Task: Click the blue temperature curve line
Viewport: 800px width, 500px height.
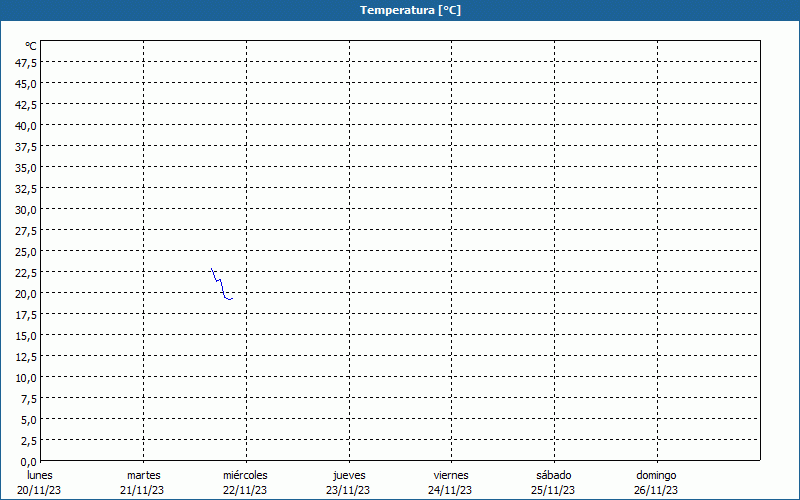Action: [x=221, y=284]
